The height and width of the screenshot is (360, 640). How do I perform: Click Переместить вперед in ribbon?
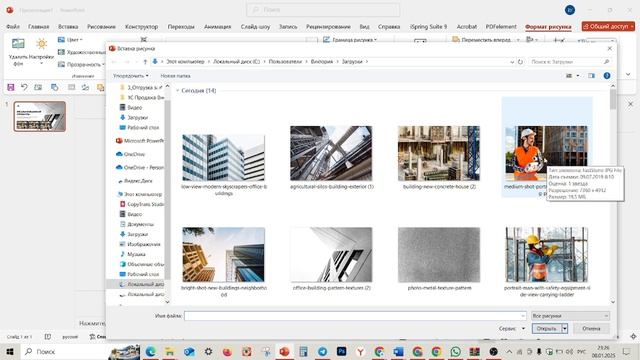tap(482, 40)
